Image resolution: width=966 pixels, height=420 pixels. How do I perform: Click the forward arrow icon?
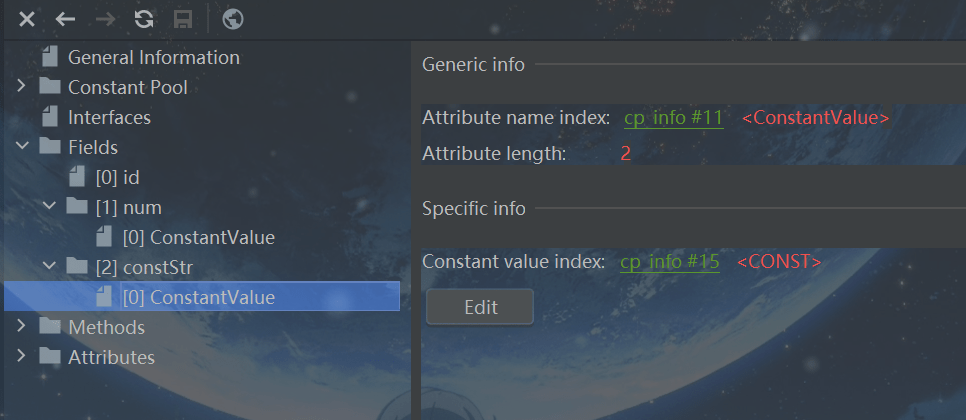105,19
